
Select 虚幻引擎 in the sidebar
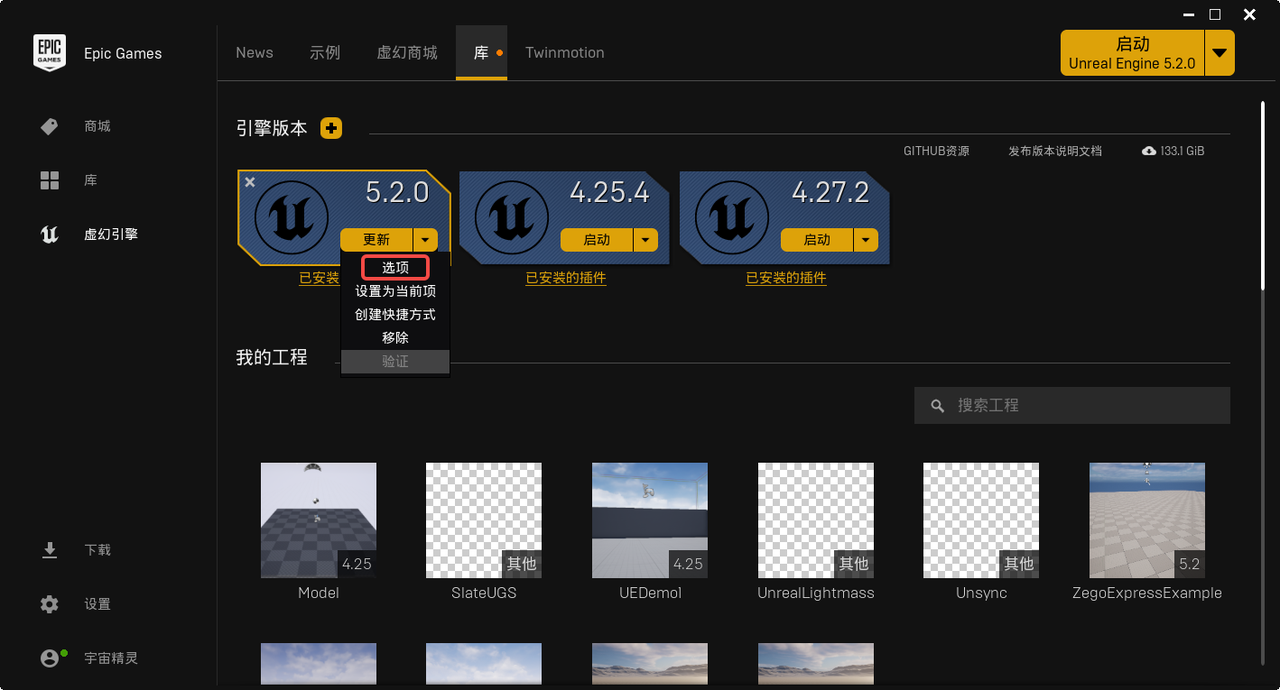(x=110, y=234)
